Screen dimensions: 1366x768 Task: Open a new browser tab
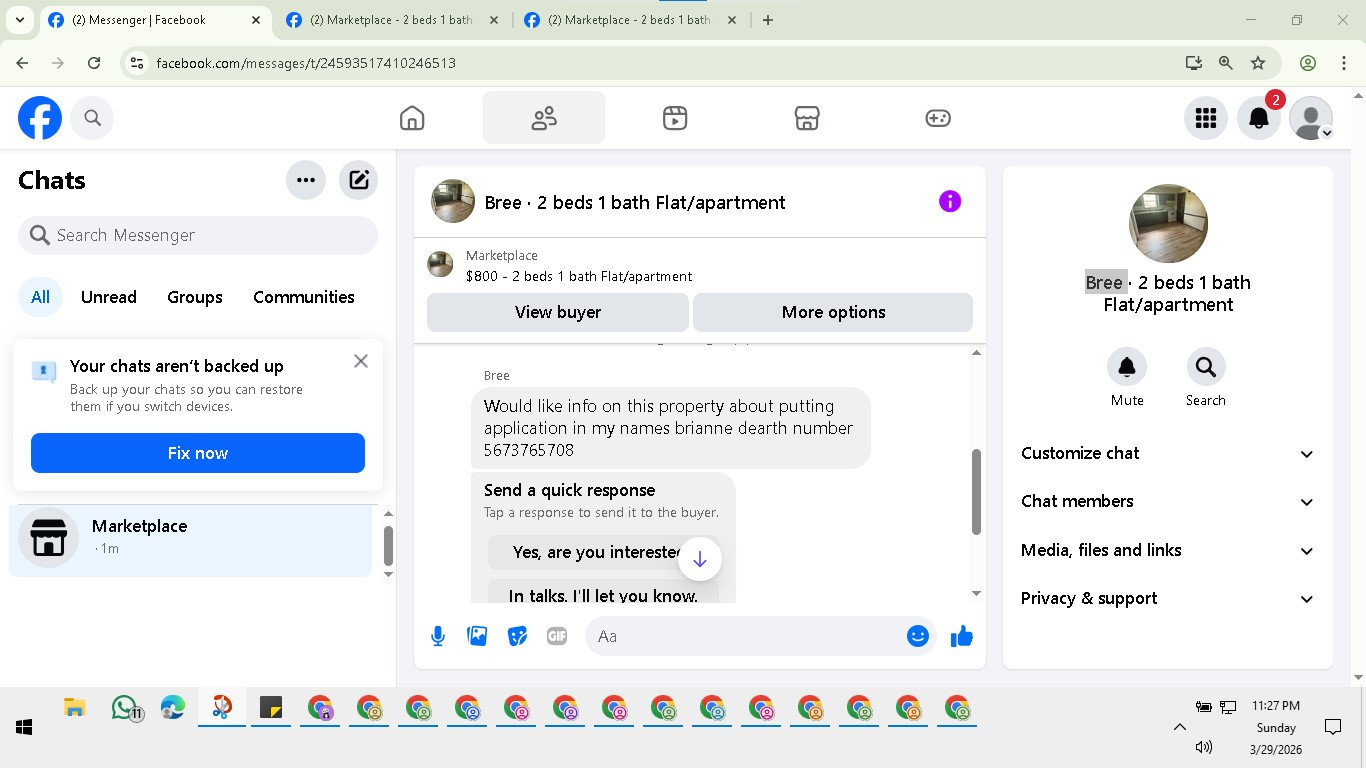768,20
